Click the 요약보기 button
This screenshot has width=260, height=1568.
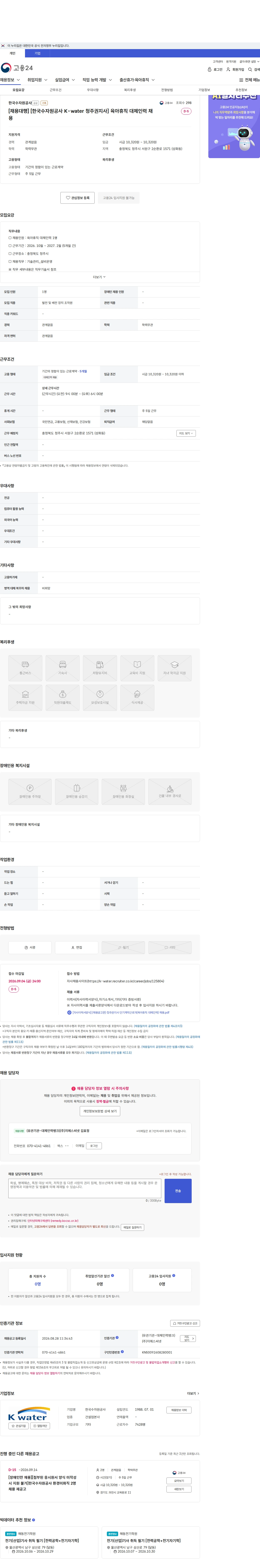point(179,1481)
